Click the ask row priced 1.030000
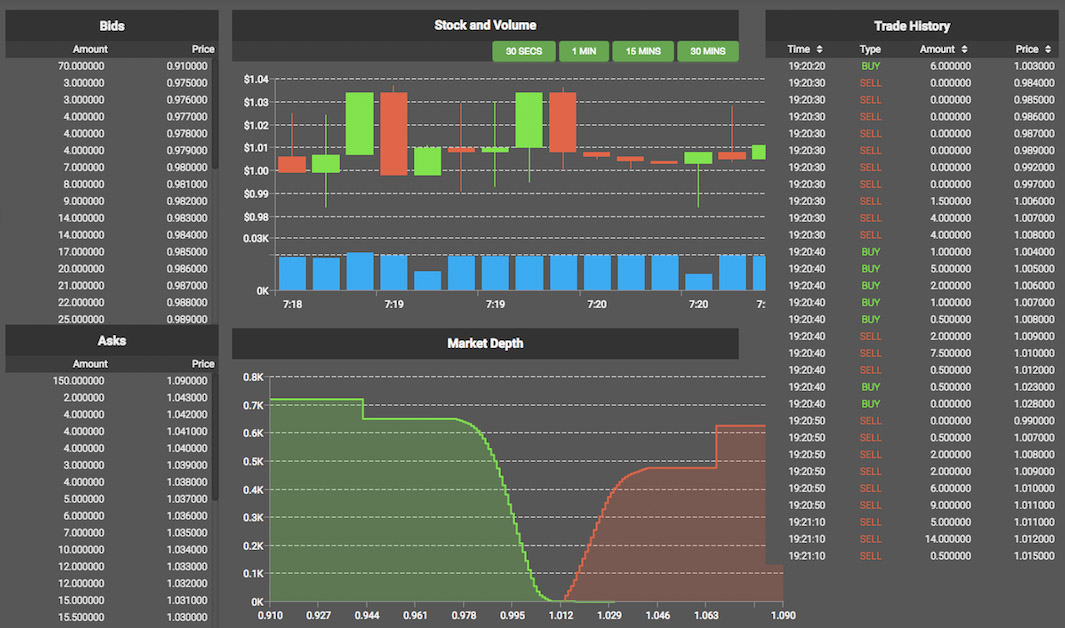 (x=109, y=617)
